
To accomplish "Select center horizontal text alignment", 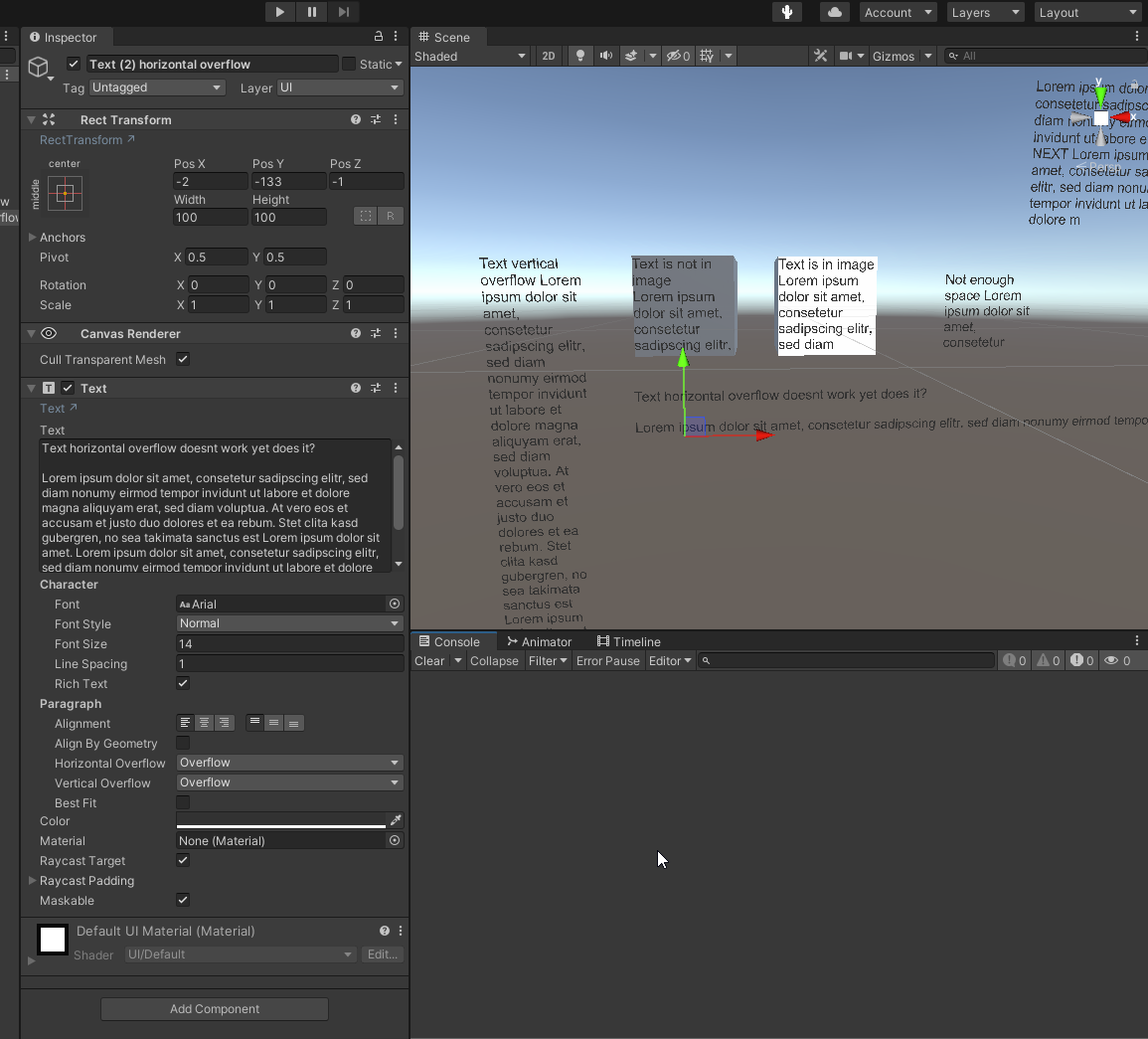I will tap(204, 723).
